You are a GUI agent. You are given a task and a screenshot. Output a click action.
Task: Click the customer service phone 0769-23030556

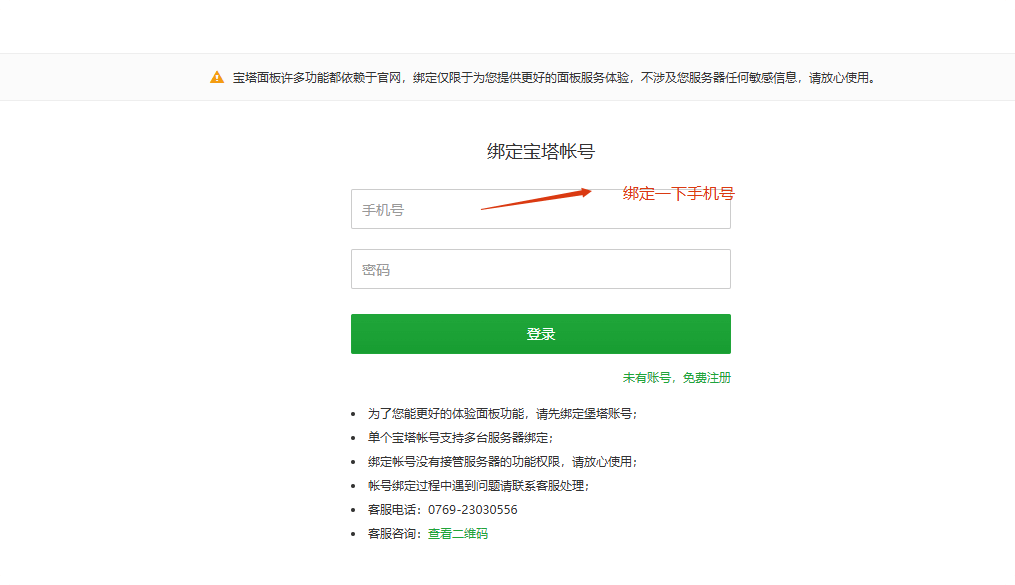pos(473,509)
